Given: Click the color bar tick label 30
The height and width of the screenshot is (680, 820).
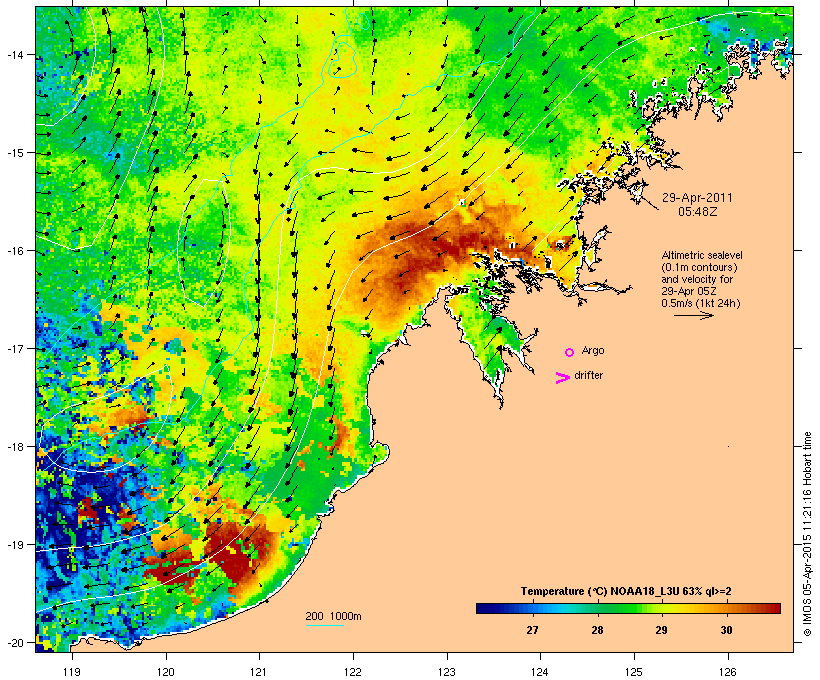Looking at the screenshot, I should 726,630.
